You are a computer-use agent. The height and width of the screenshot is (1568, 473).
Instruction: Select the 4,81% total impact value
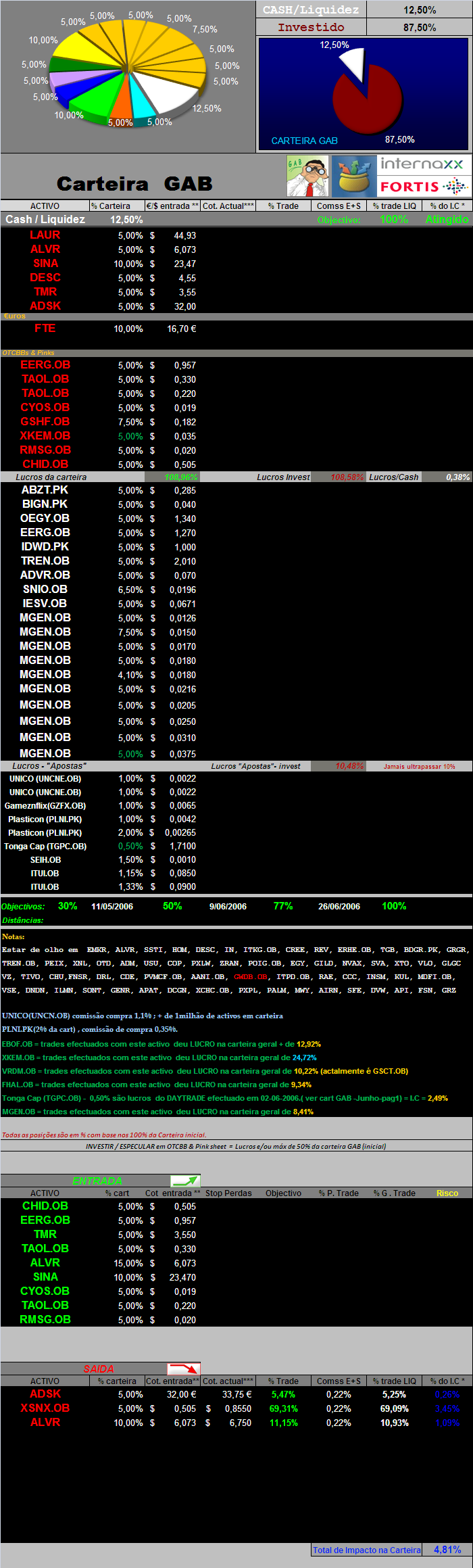tap(447, 1549)
